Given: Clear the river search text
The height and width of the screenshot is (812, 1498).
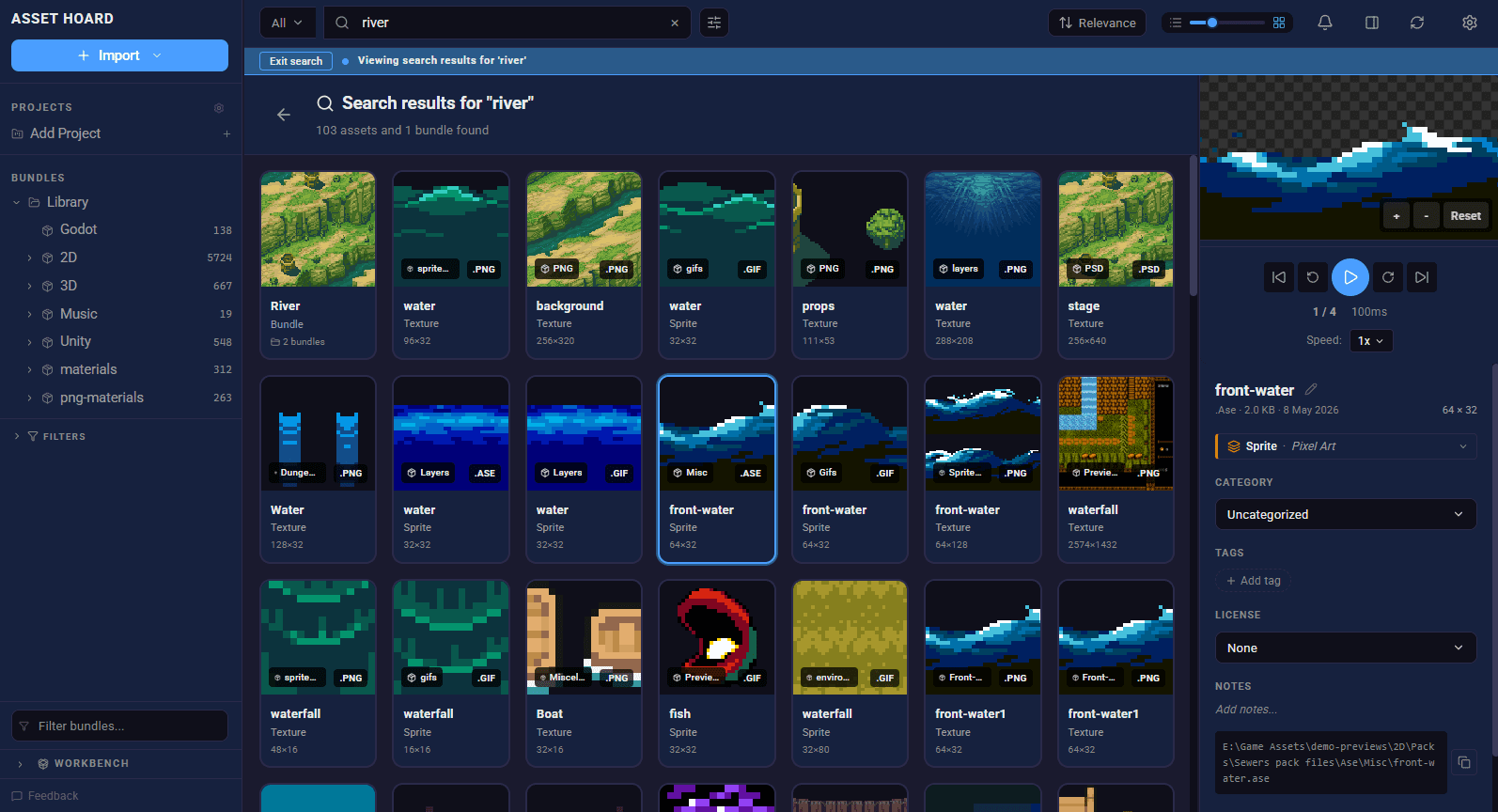Looking at the screenshot, I should coord(674,23).
